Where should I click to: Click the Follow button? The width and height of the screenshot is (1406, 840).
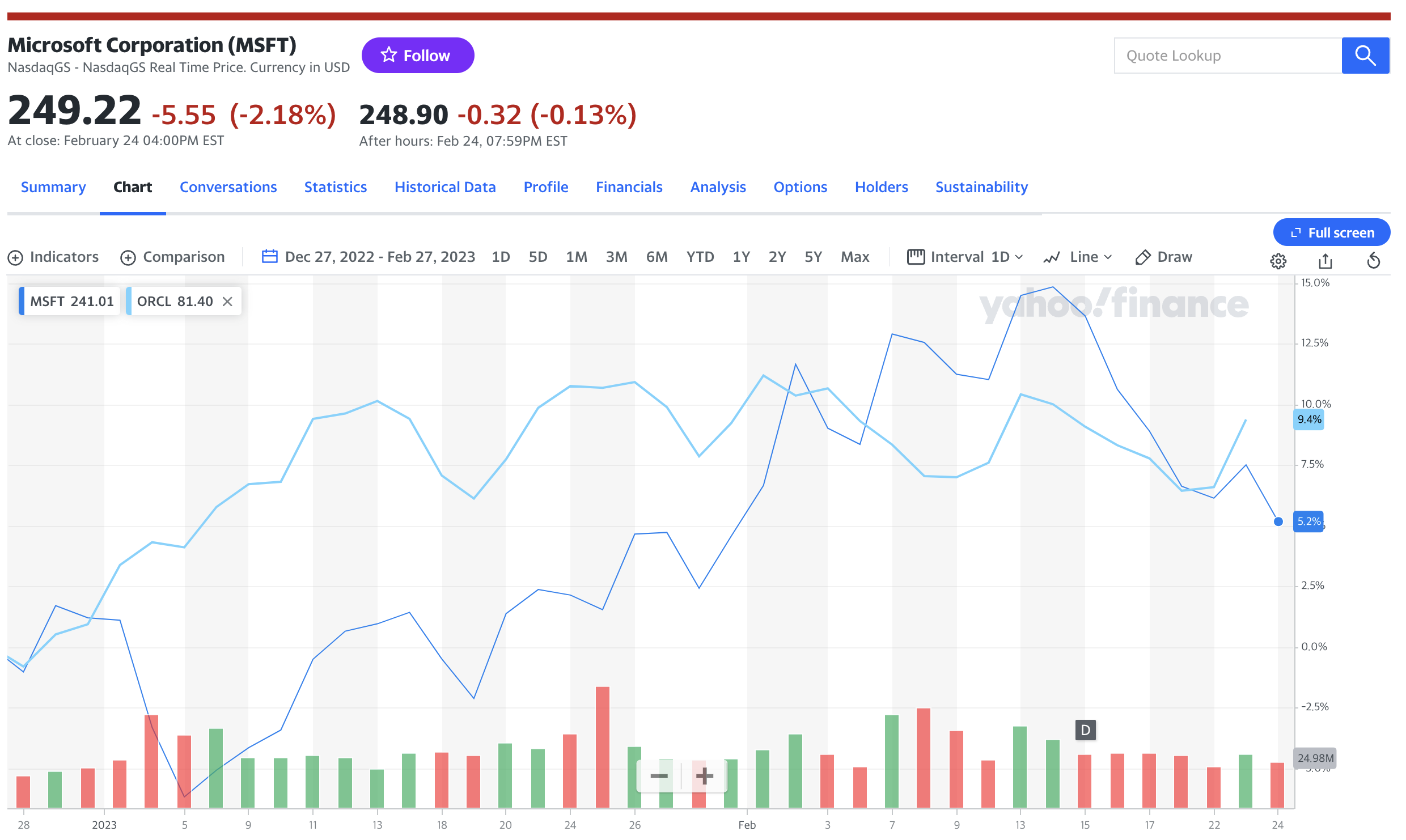(x=418, y=56)
